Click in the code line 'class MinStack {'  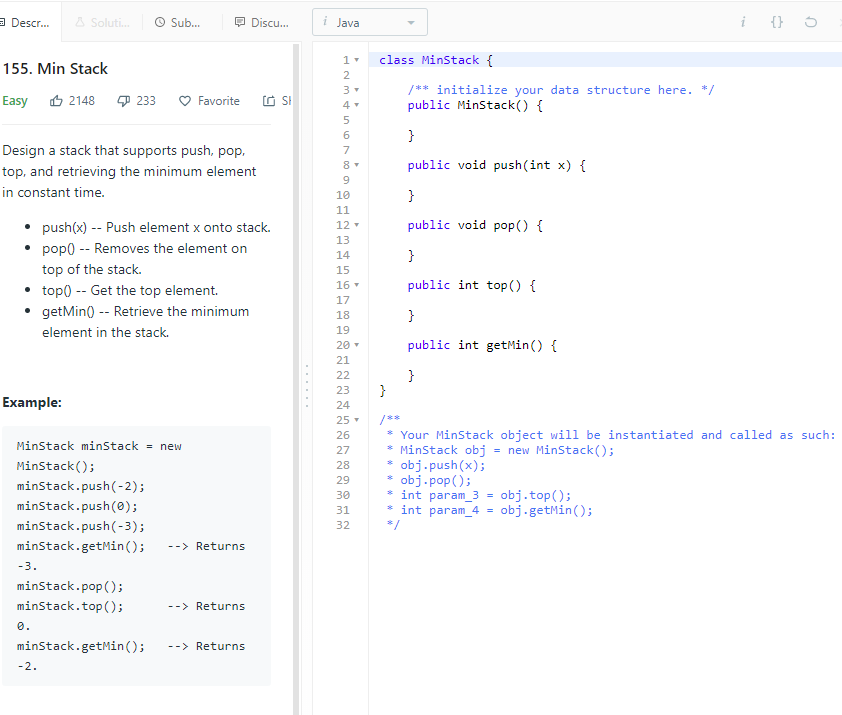click(436, 60)
